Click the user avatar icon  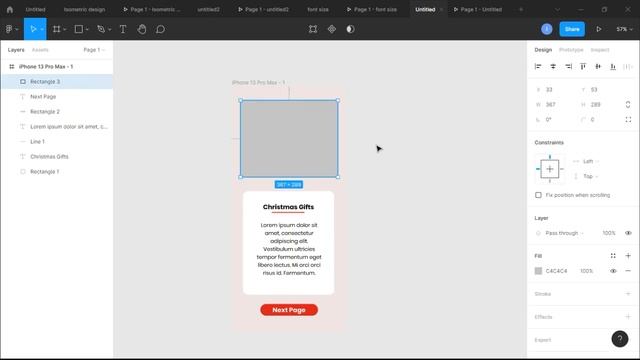coord(547,29)
